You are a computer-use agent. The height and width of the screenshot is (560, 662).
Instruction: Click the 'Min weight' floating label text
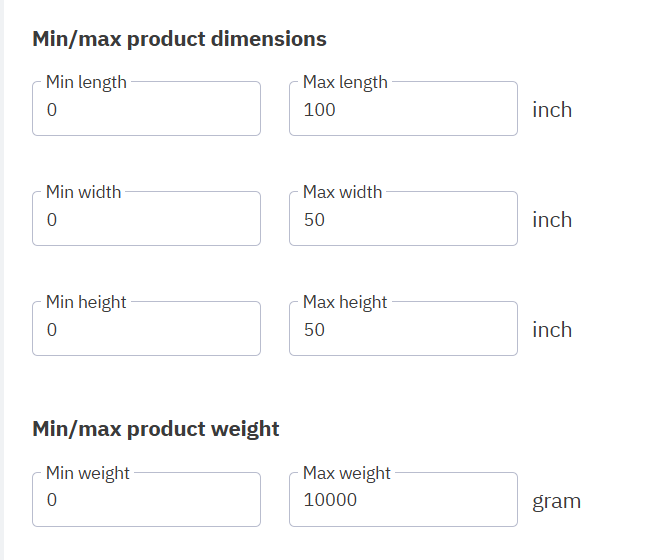pos(88,473)
